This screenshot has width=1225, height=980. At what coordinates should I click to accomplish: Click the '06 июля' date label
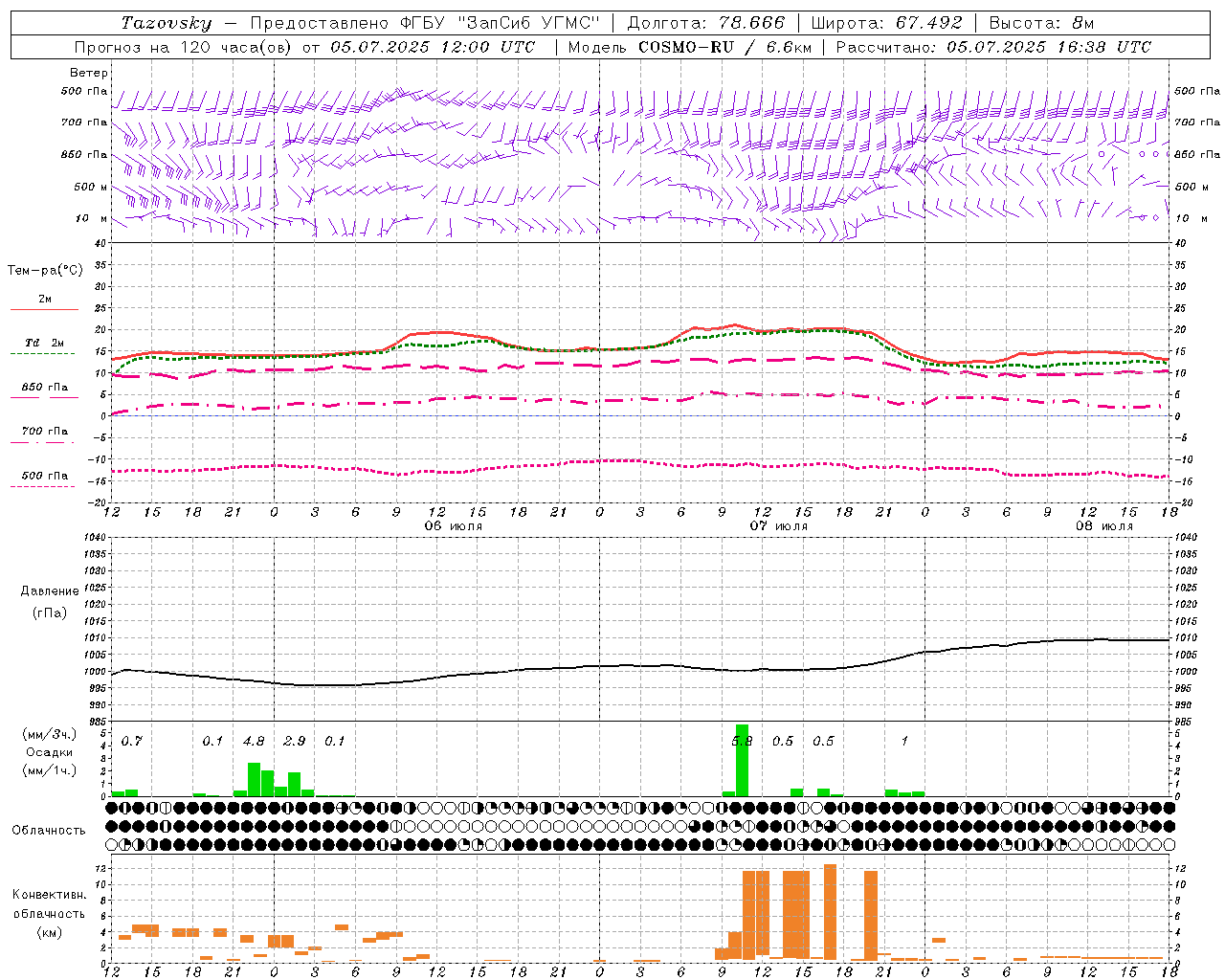coord(455,526)
